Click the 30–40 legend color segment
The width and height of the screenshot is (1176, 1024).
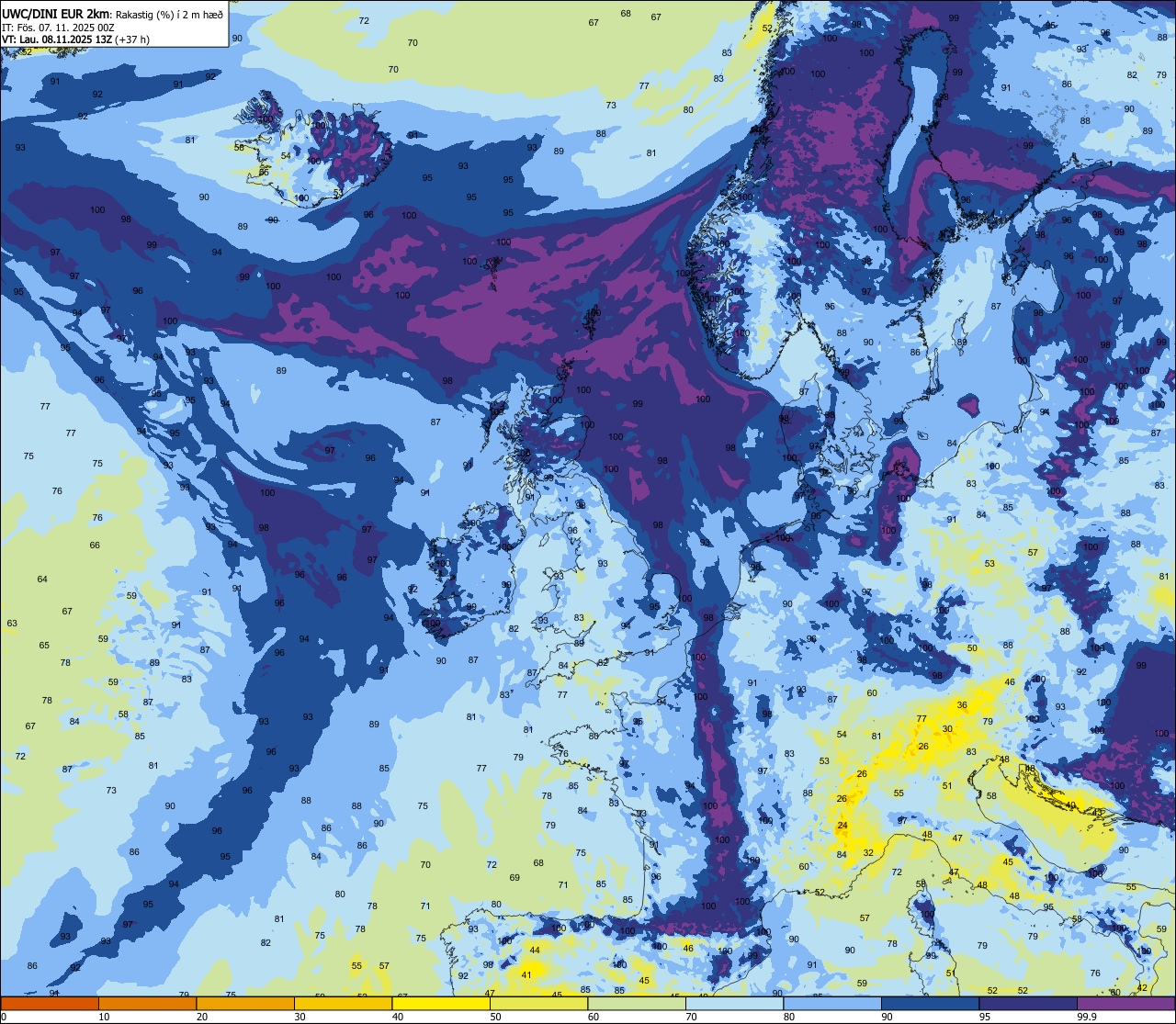coord(343,1003)
